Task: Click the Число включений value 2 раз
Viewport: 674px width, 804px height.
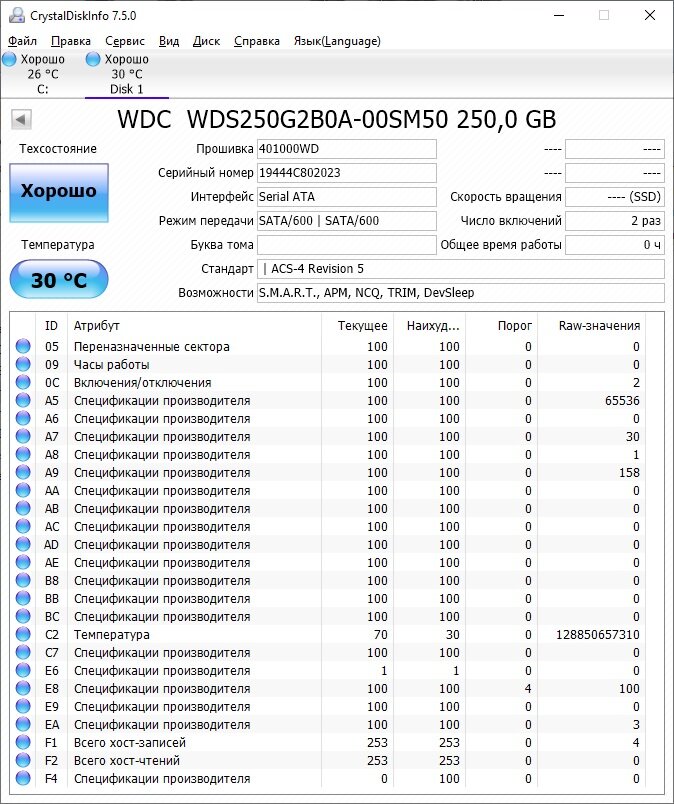Action: [615, 221]
